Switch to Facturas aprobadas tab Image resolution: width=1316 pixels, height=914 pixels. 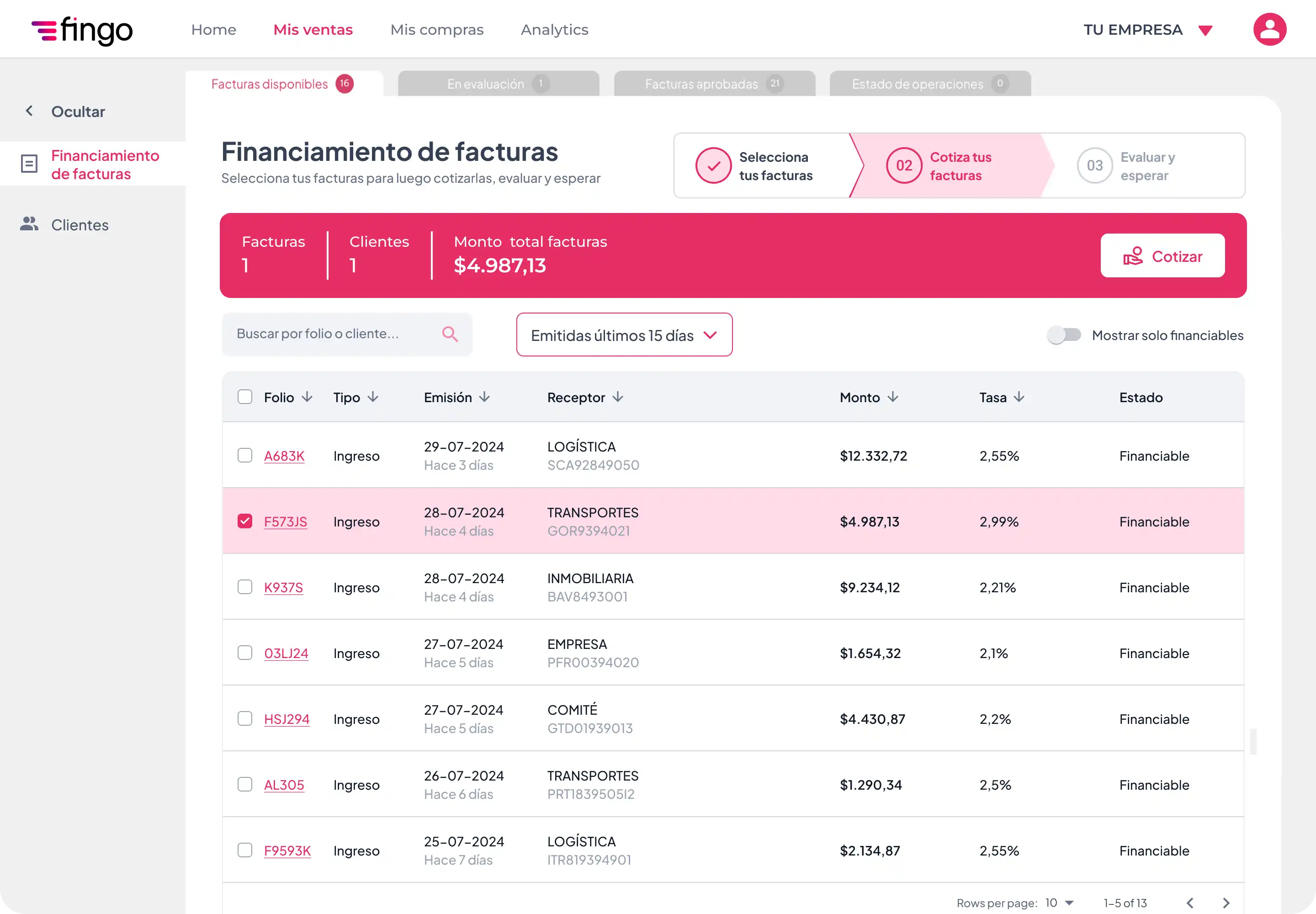pyautogui.click(x=714, y=84)
